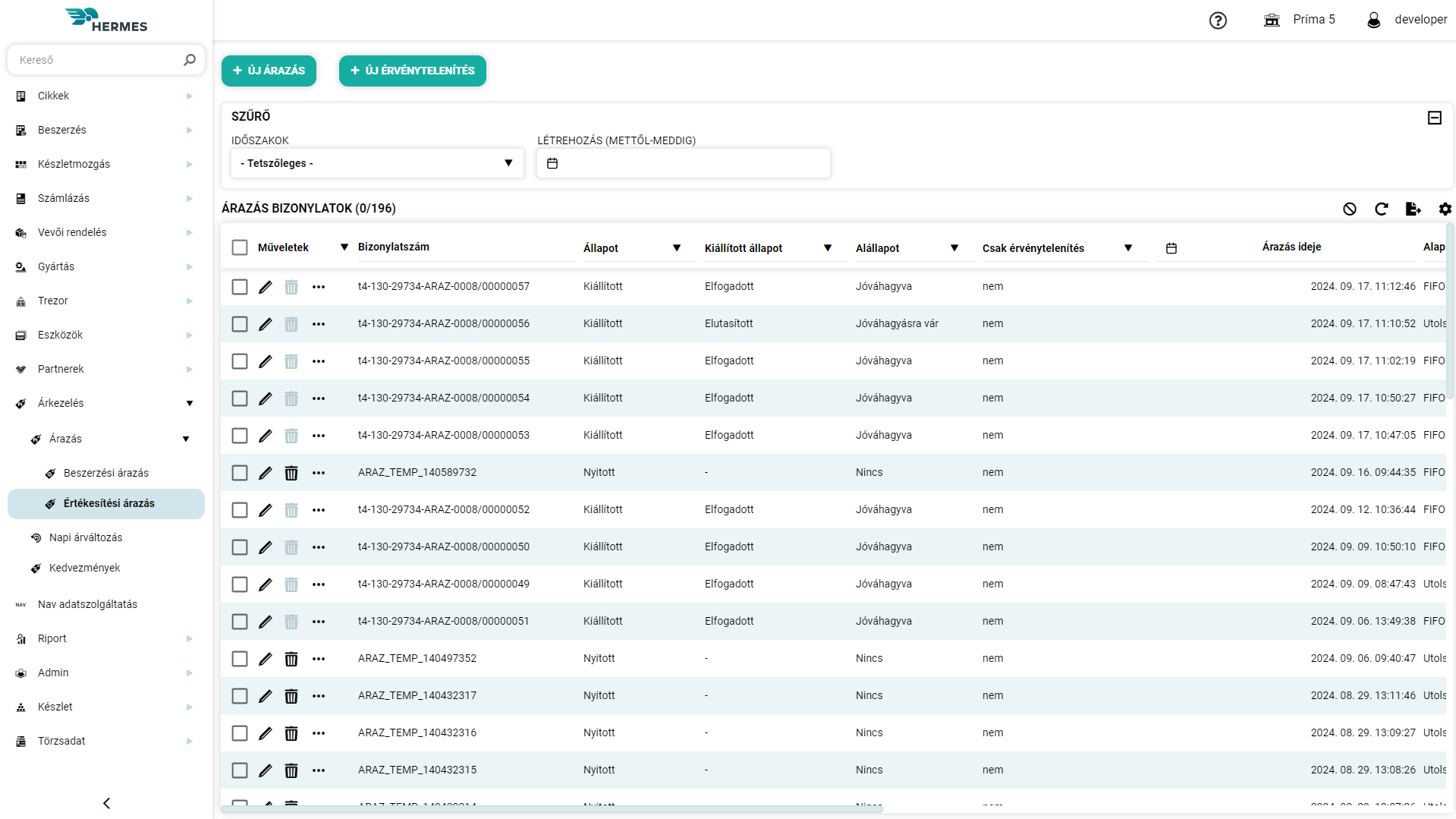Select the checkbox of bizonylat t4-130-29734-ARAZ-0008/00000053
Screen dimensions: 1456x819
click(x=240, y=435)
